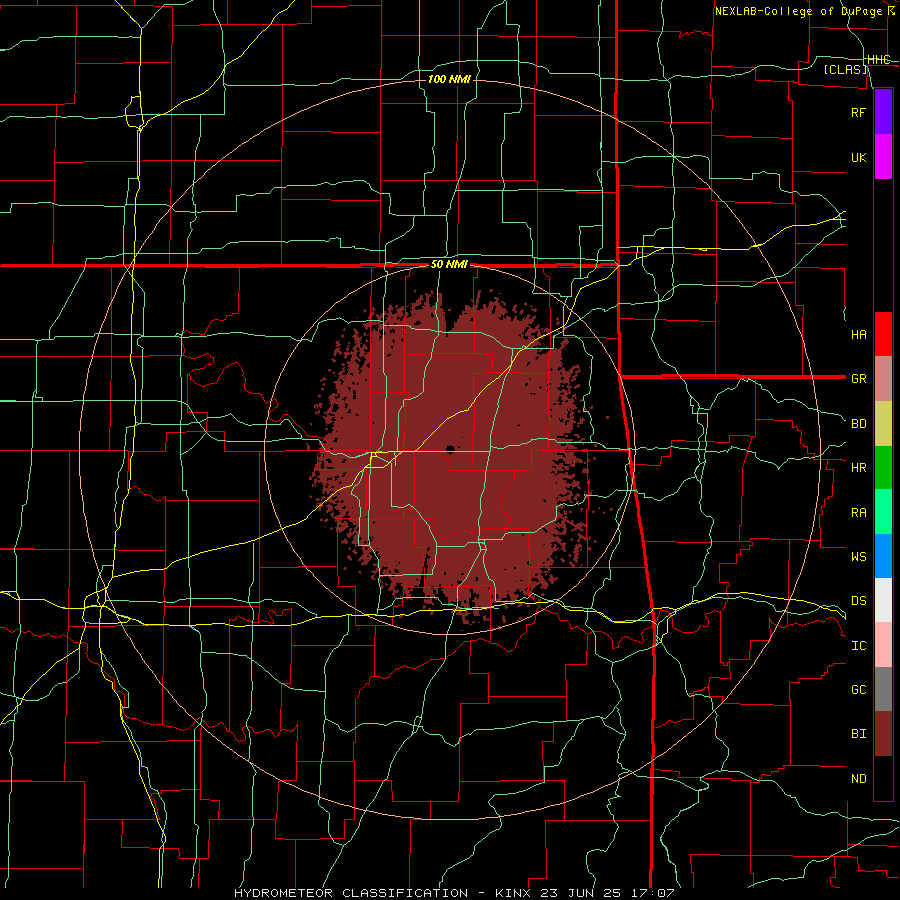Click the dark green HR legend swatch
Image resolution: width=900 pixels, height=900 pixels.
(883, 467)
